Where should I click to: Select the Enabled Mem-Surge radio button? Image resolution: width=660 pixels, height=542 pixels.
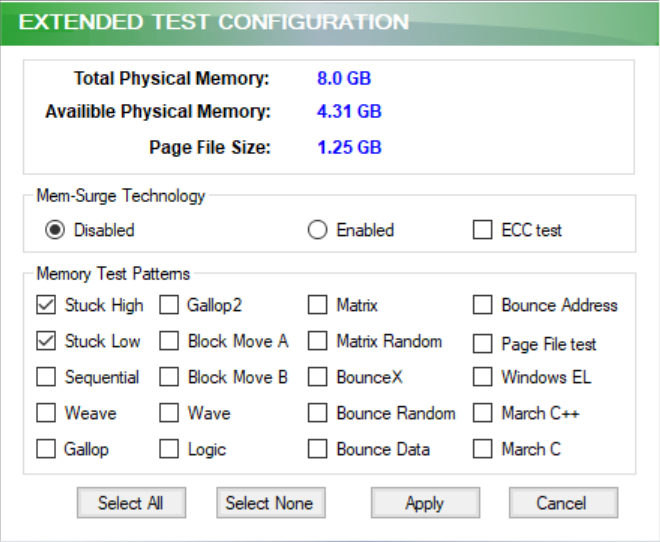tap(318, 230)
